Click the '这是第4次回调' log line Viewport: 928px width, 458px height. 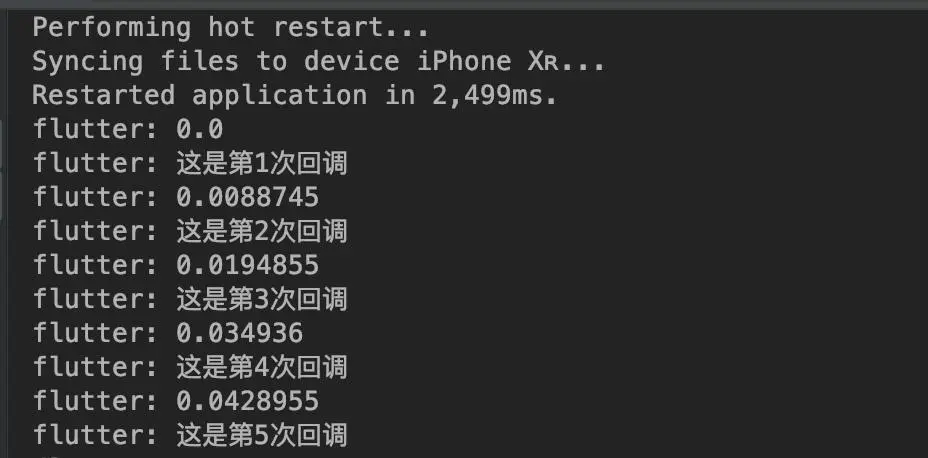(190, 367)
